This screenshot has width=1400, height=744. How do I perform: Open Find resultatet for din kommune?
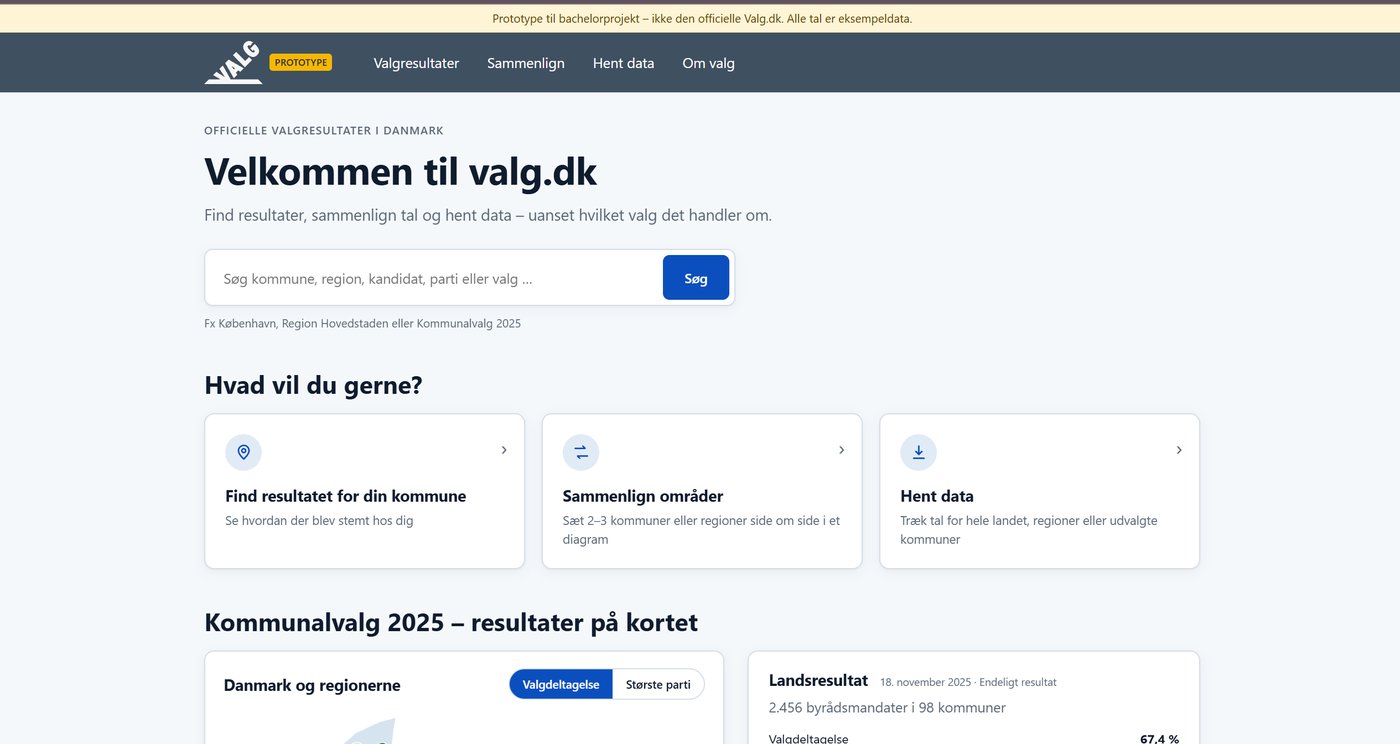pos(345,496)
